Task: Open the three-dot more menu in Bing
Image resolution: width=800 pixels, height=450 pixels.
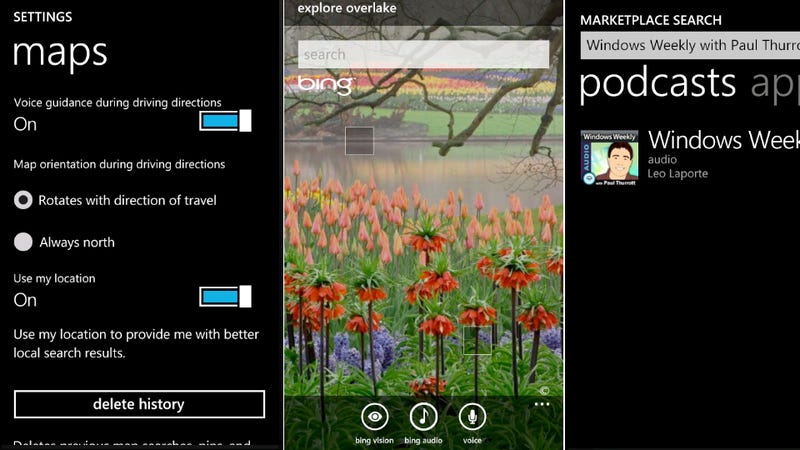Action: [x=542, y=404]
